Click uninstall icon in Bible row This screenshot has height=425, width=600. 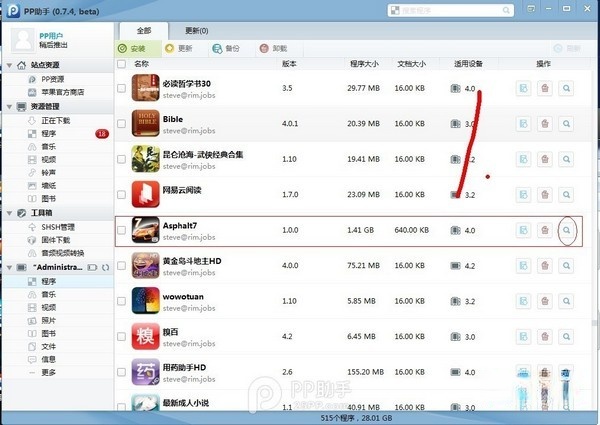(545, 124)
